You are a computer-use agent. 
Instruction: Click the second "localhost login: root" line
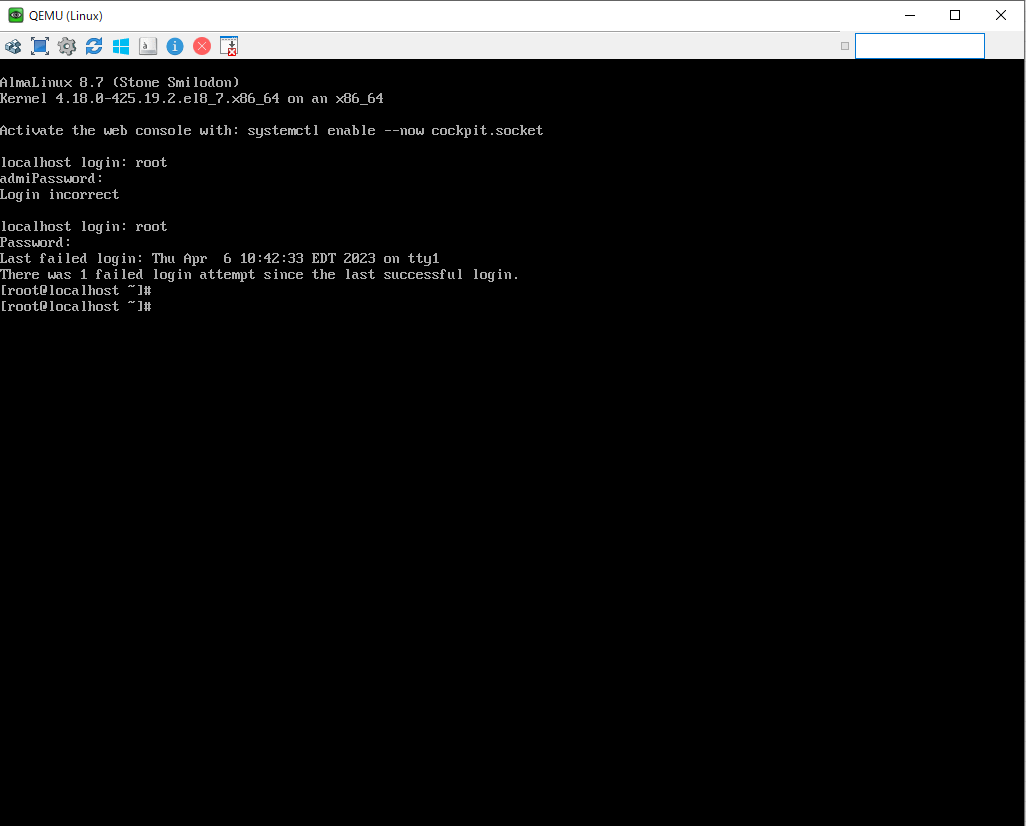coord(84,226)
